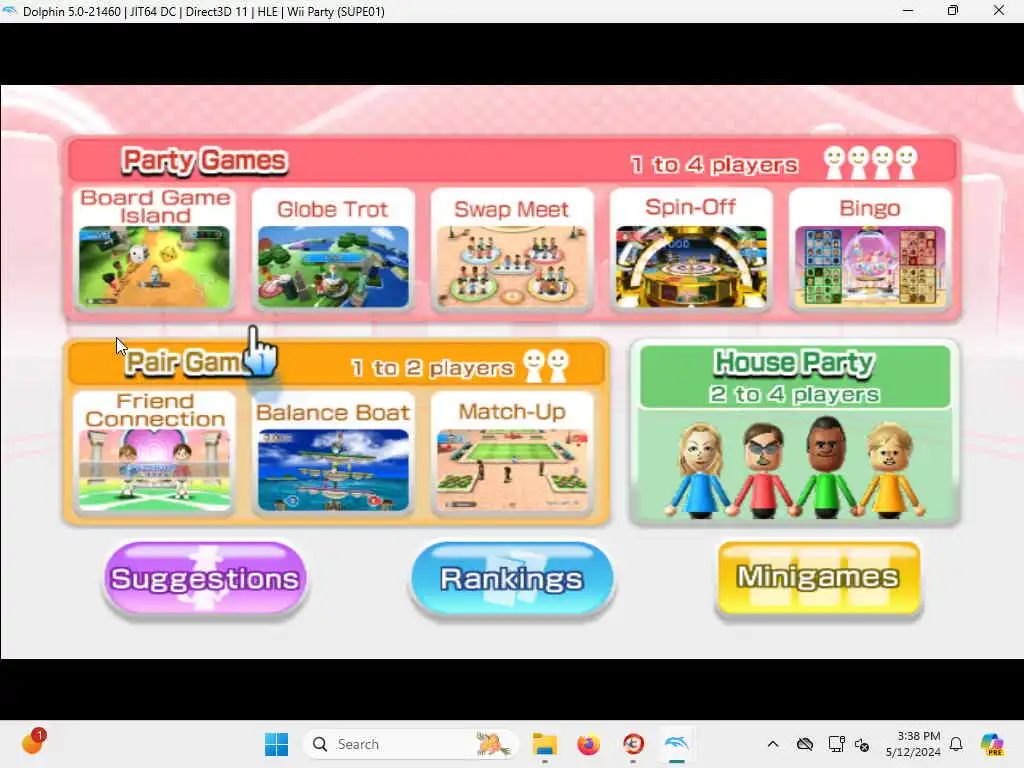This screenshot has height=768, width=1024.
Task: Choose the Swap Meet game tile
Action: [x=512, y=249]
